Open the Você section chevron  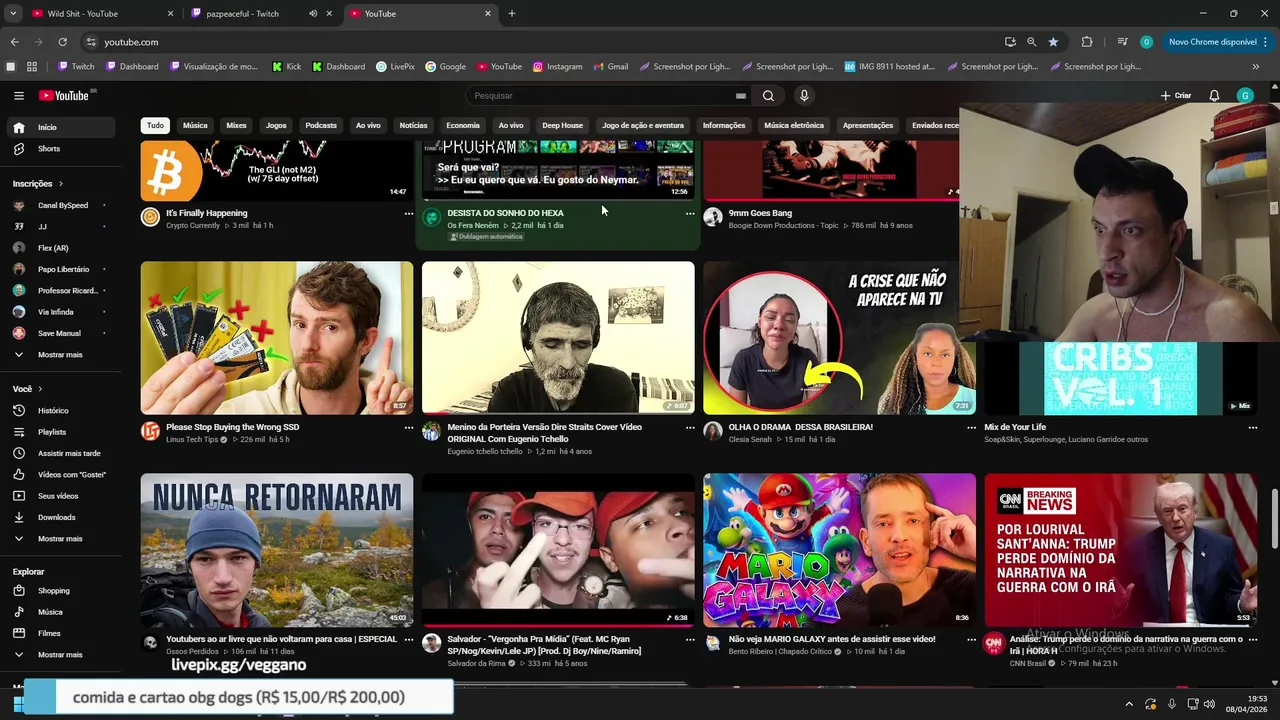[40, 389]
